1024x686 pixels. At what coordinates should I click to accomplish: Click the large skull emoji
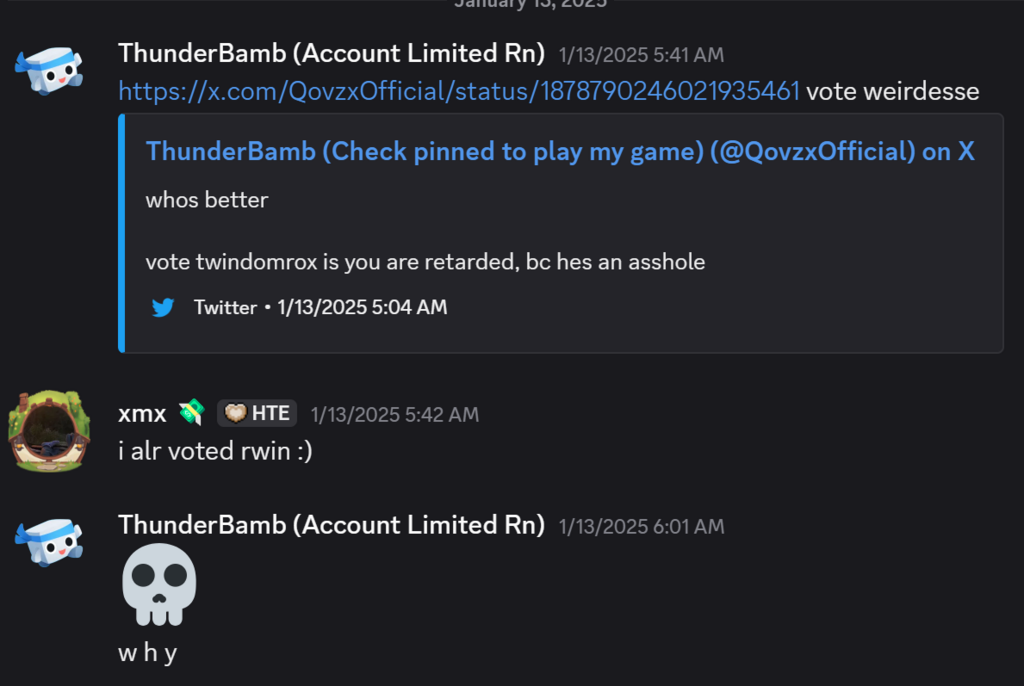[x=159, y=585]
